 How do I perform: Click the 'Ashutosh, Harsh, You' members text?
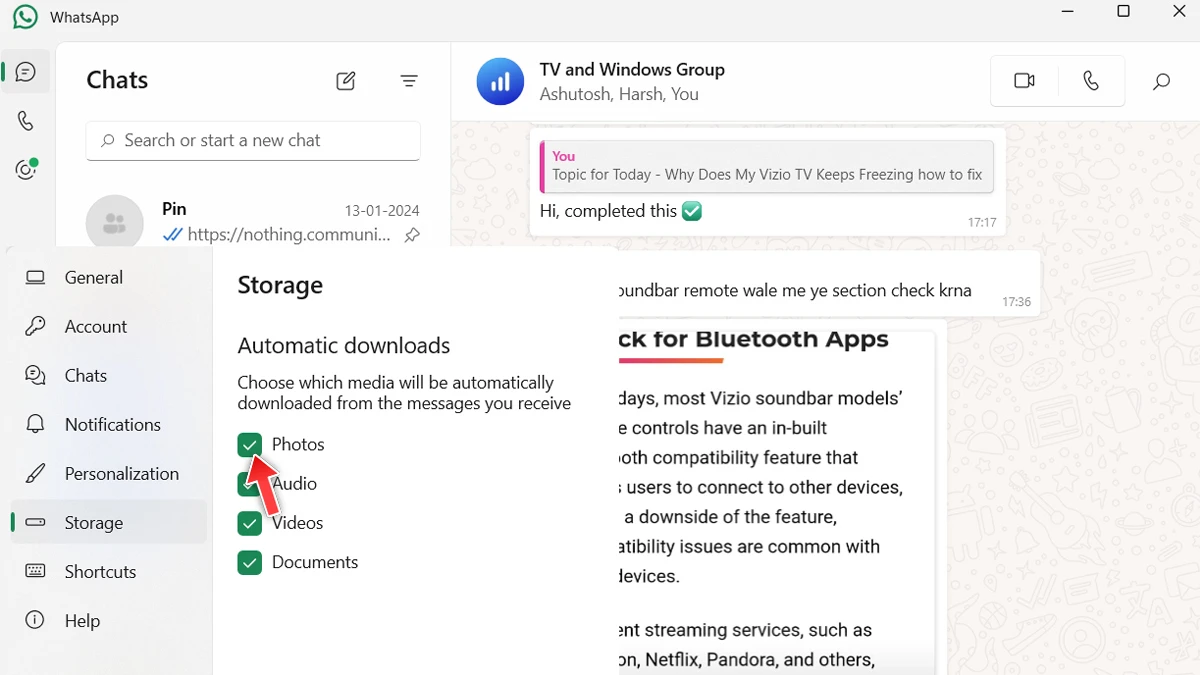point(619,95)
